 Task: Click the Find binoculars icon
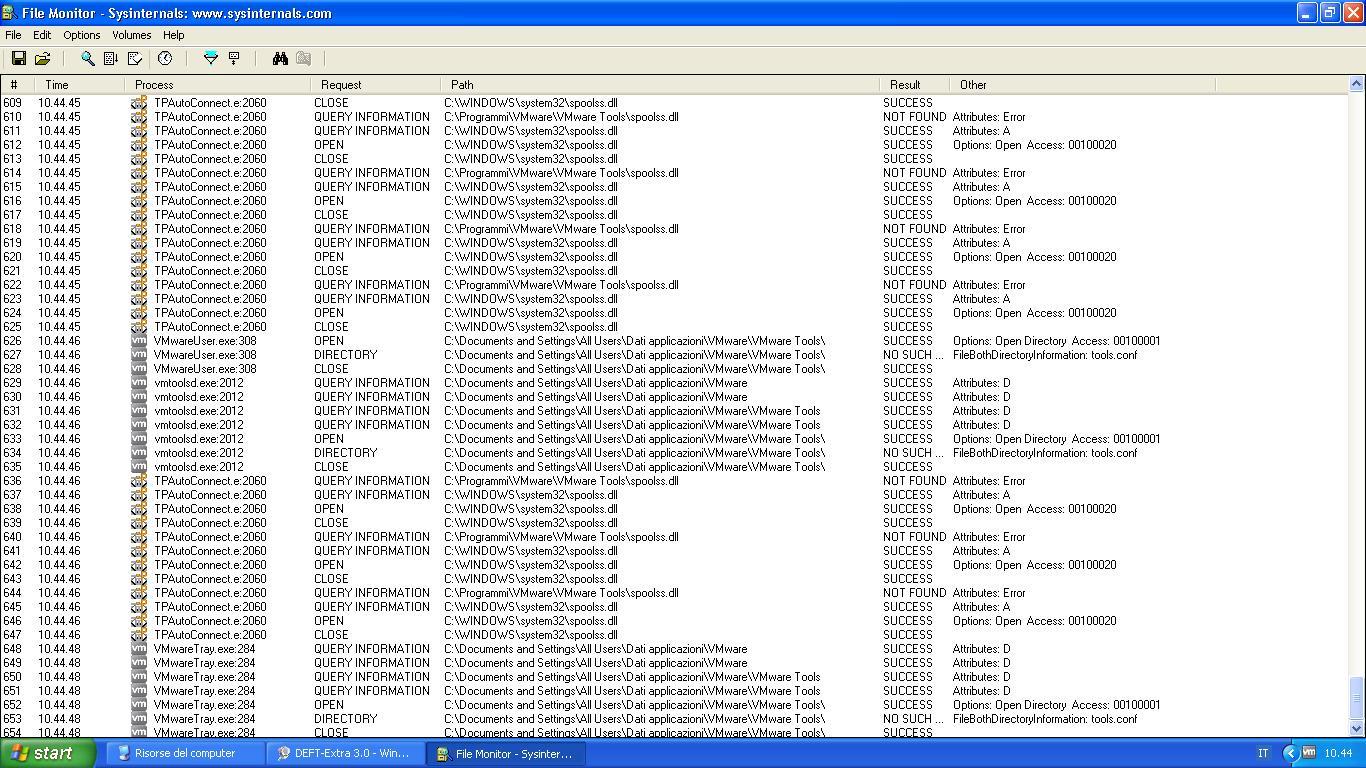click(280, 59)
